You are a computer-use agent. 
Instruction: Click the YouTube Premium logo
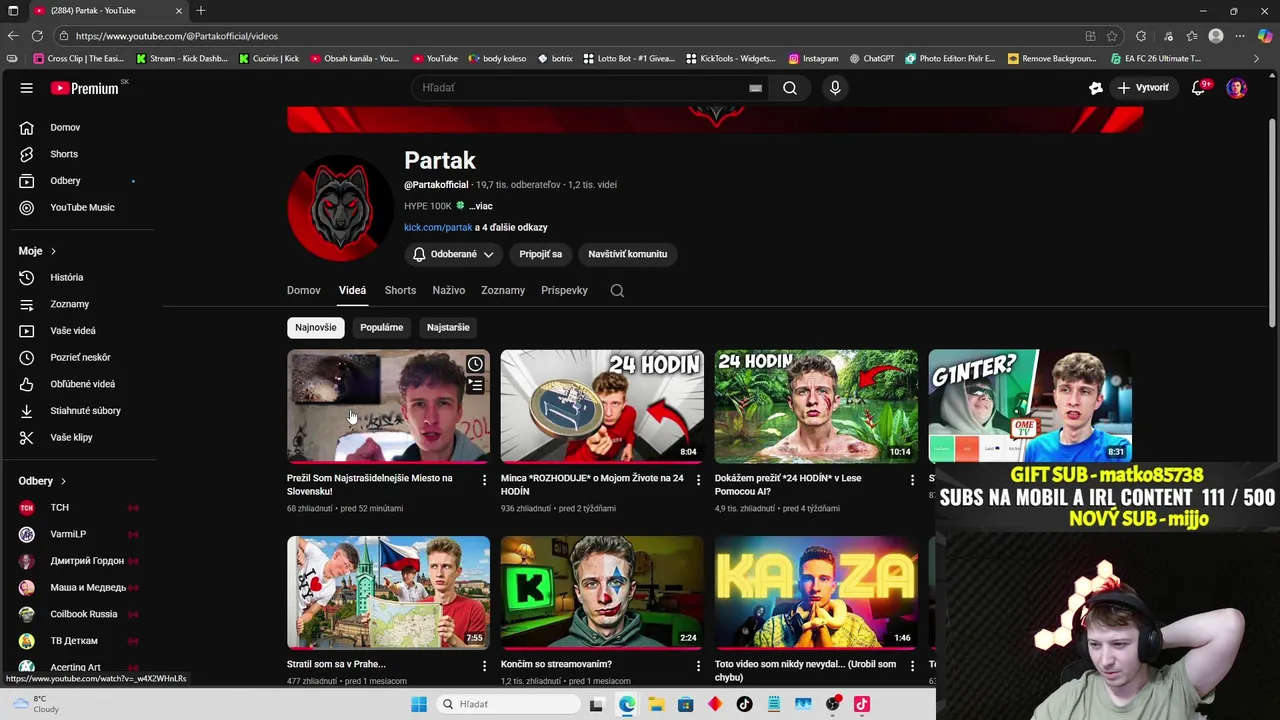tap(84, 88)
